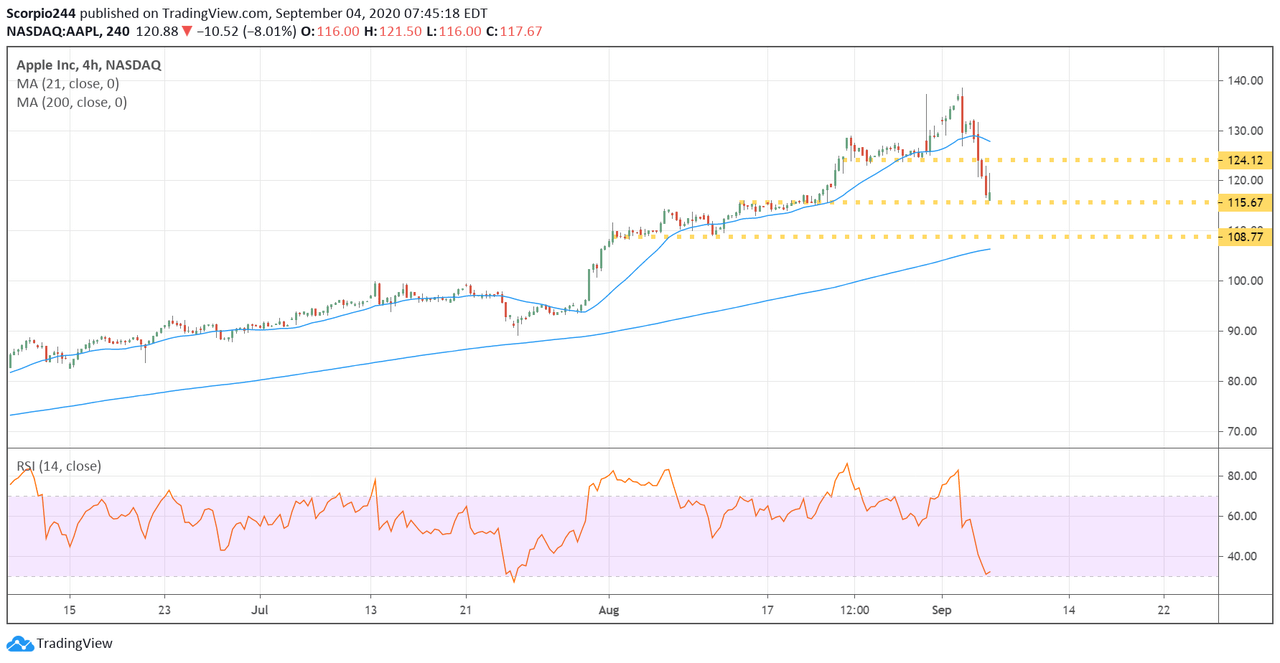Screen dimensions: 1280x663
Task: Click the 'Scorpio244 published on TradingView.com' header text
Action: (141, 13)
